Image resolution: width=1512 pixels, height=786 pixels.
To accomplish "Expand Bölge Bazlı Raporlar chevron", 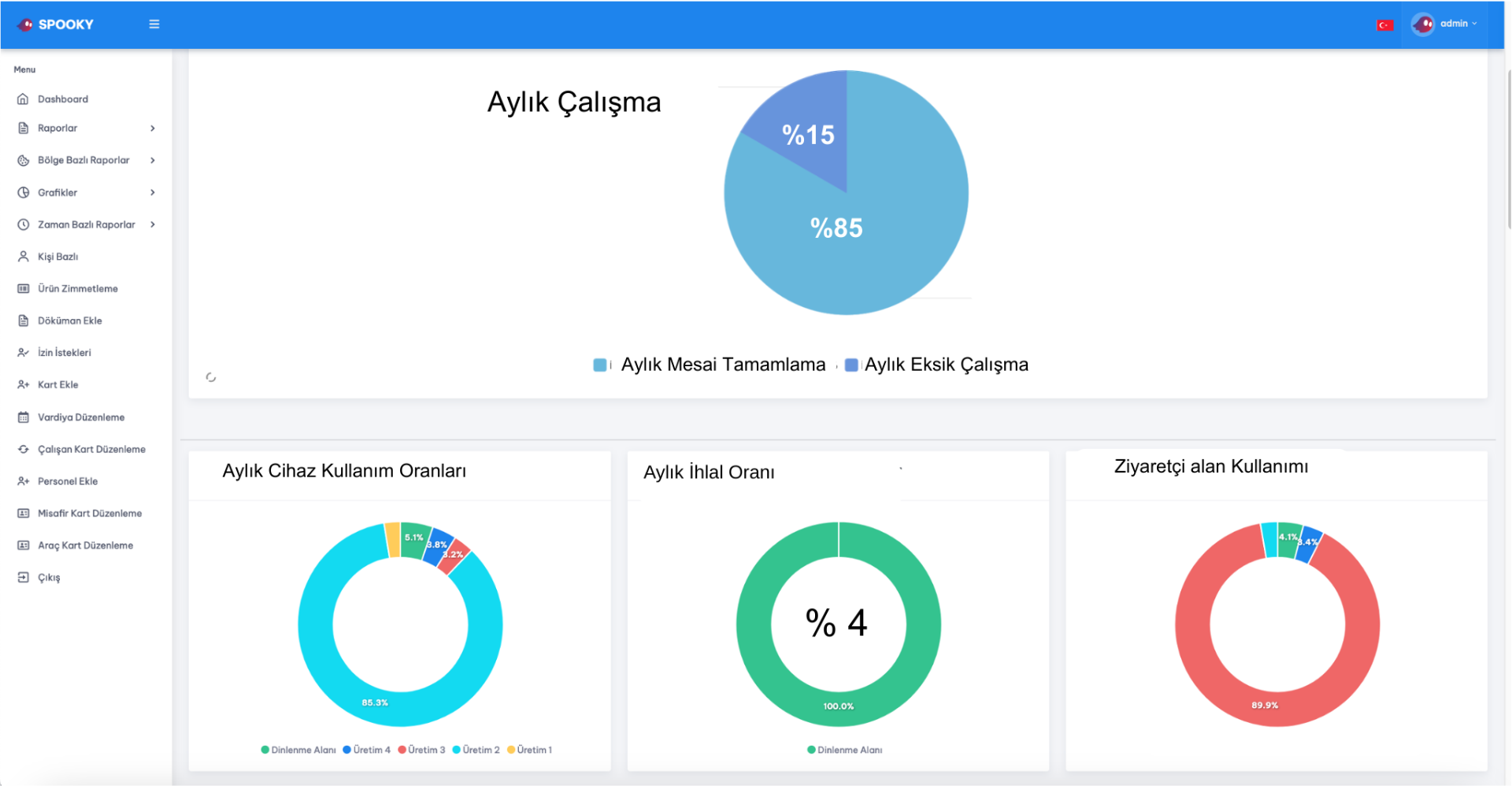I will [153, 161].
